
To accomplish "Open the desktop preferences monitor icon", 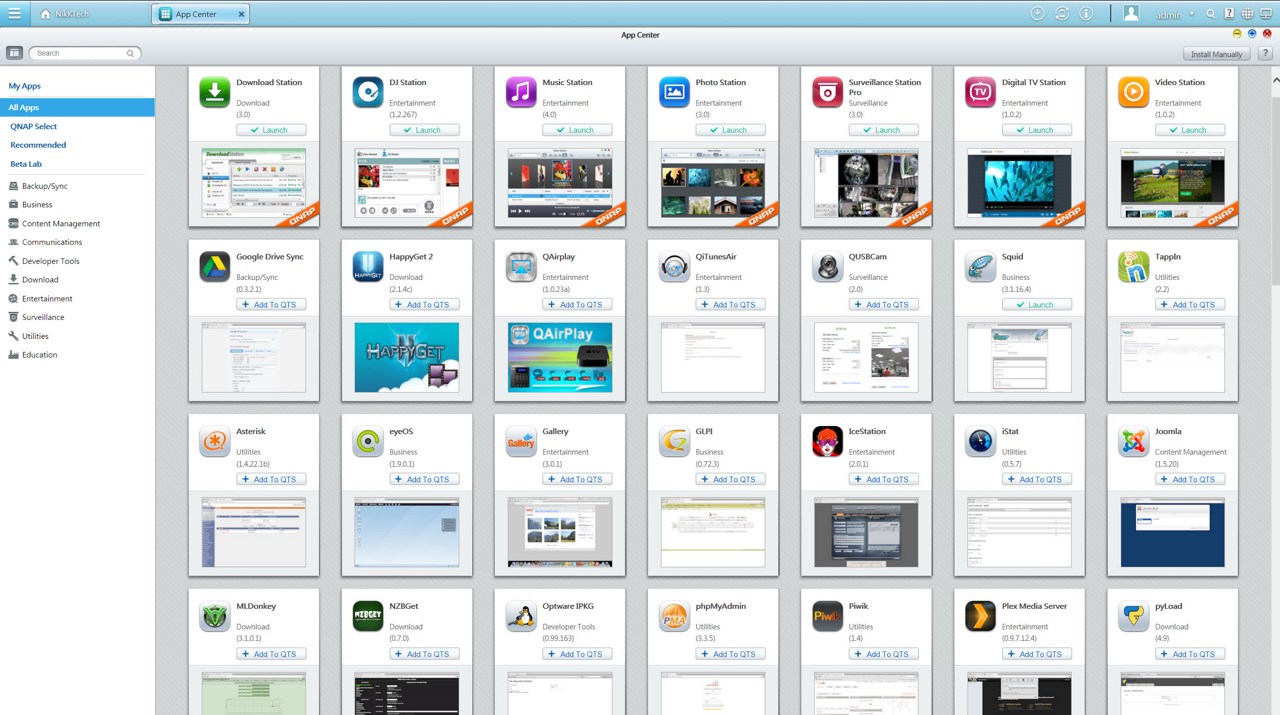I will pyautogui.click(x=1266, y=14).
